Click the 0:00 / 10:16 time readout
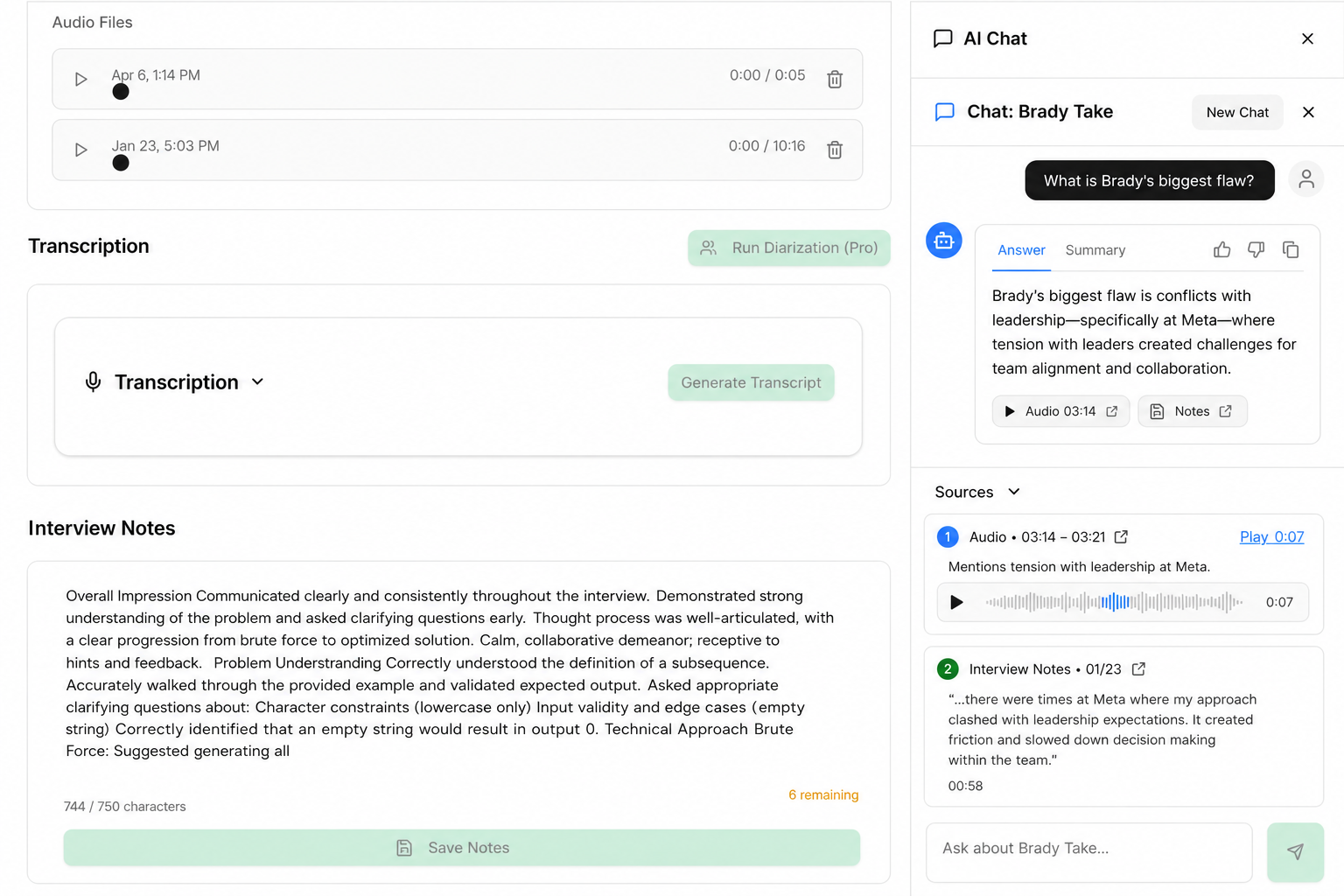The image size is (1344, 896). [x=766, y=146]
